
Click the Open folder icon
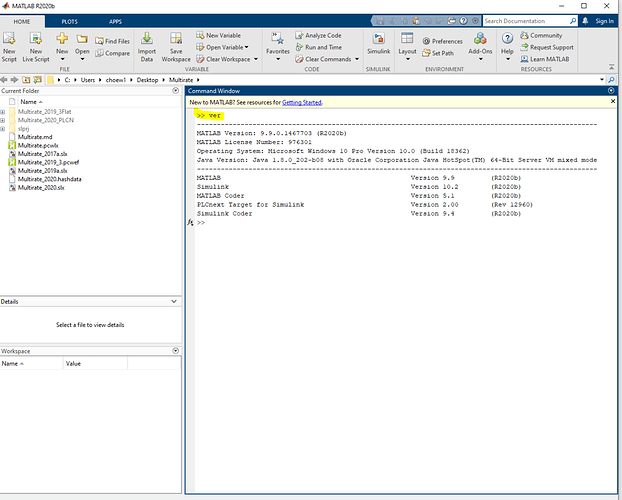82,39
